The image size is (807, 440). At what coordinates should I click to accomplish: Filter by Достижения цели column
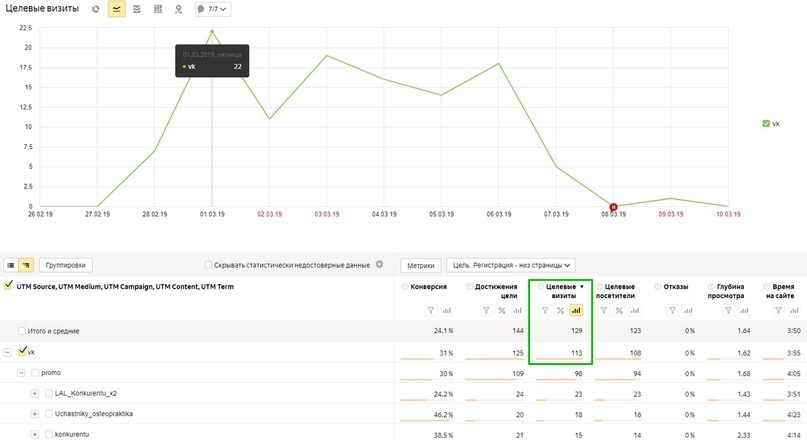tap(486, 310)
